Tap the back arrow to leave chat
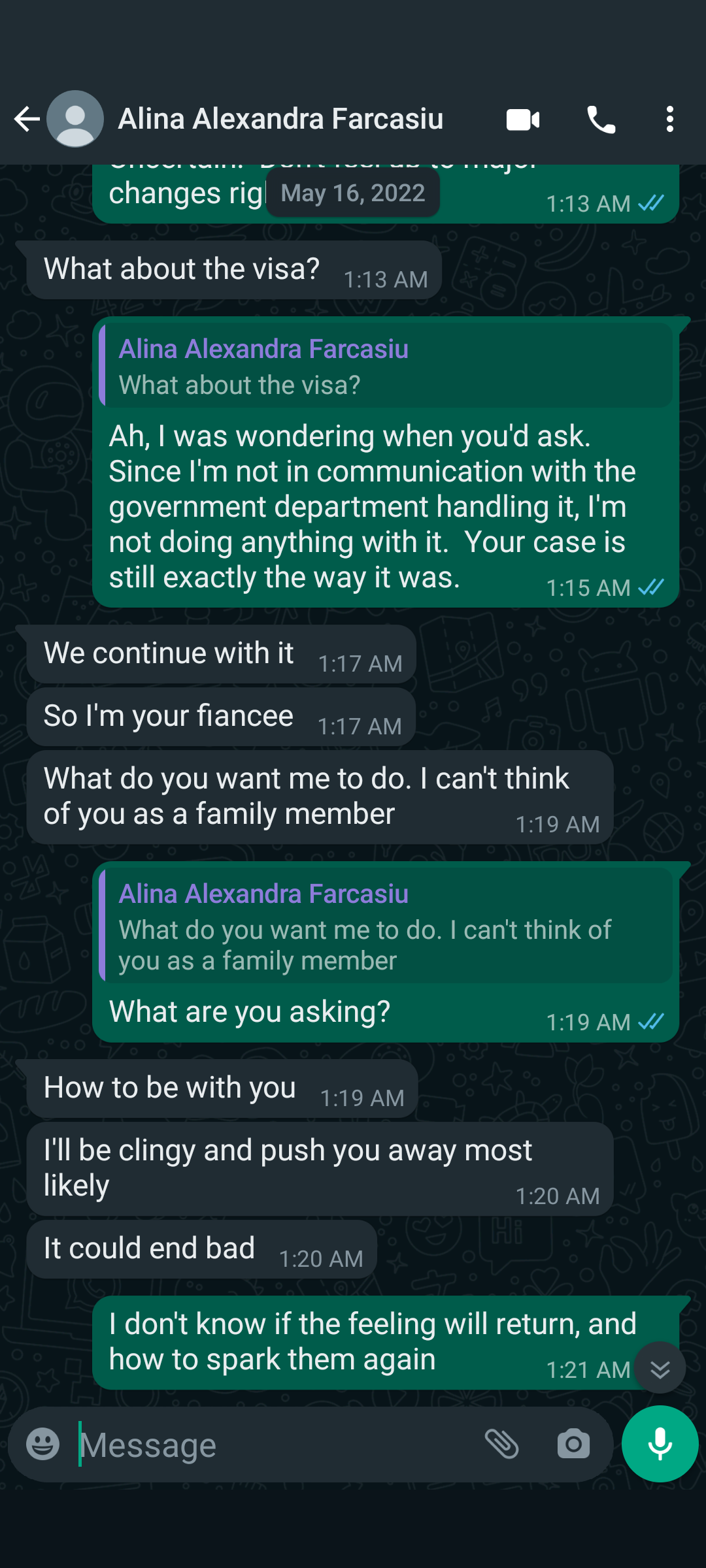This screenshot has height=1568, width=706. click(x=27, y=119)
